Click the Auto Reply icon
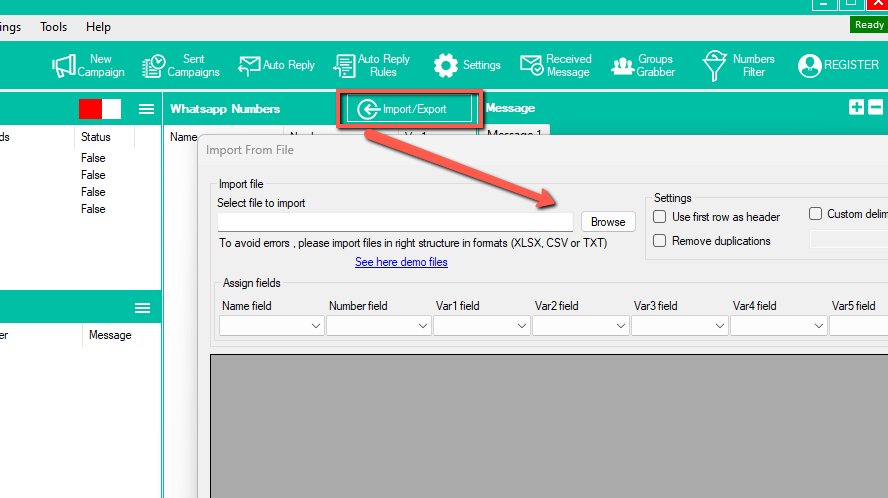The width and height of the screenshot is (888, 498). click(x=249, y=66)
